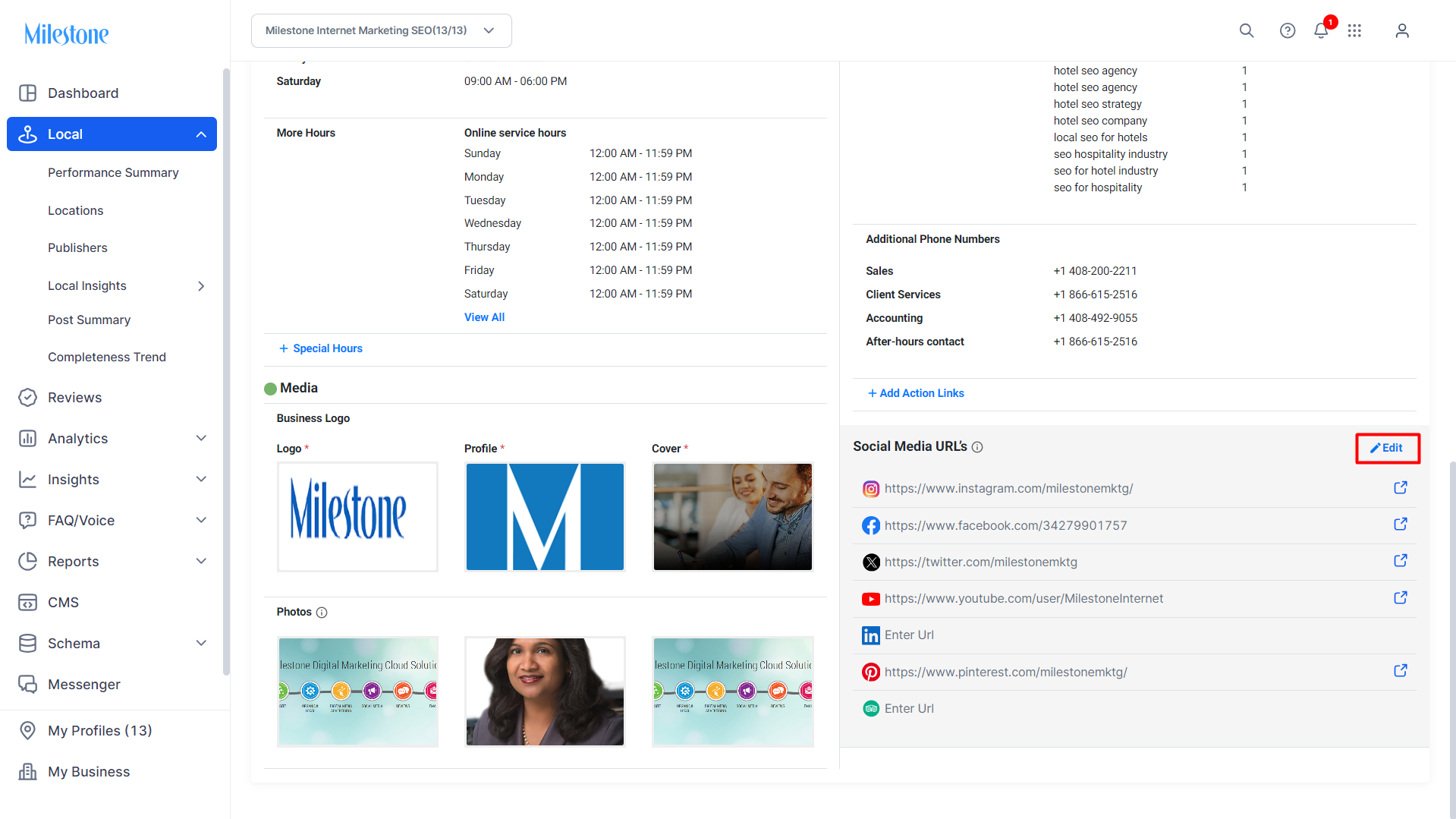The image size is (1456, 819).
Task: Open the Publishers page
Action: (x=77, y=248)
